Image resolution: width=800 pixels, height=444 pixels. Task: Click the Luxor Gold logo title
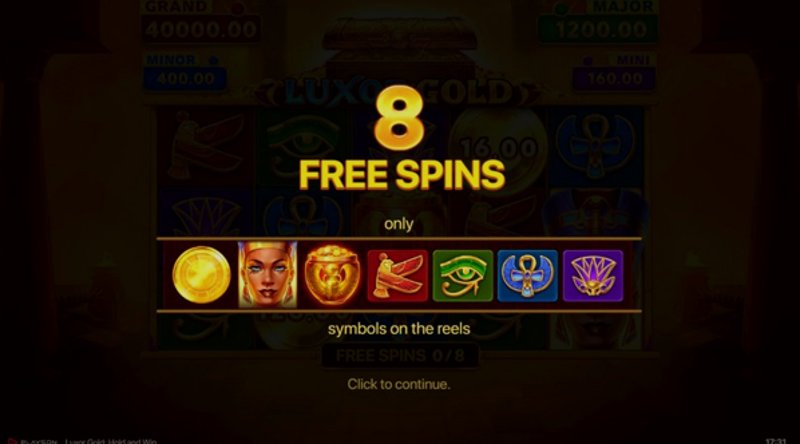click(398, 92)
